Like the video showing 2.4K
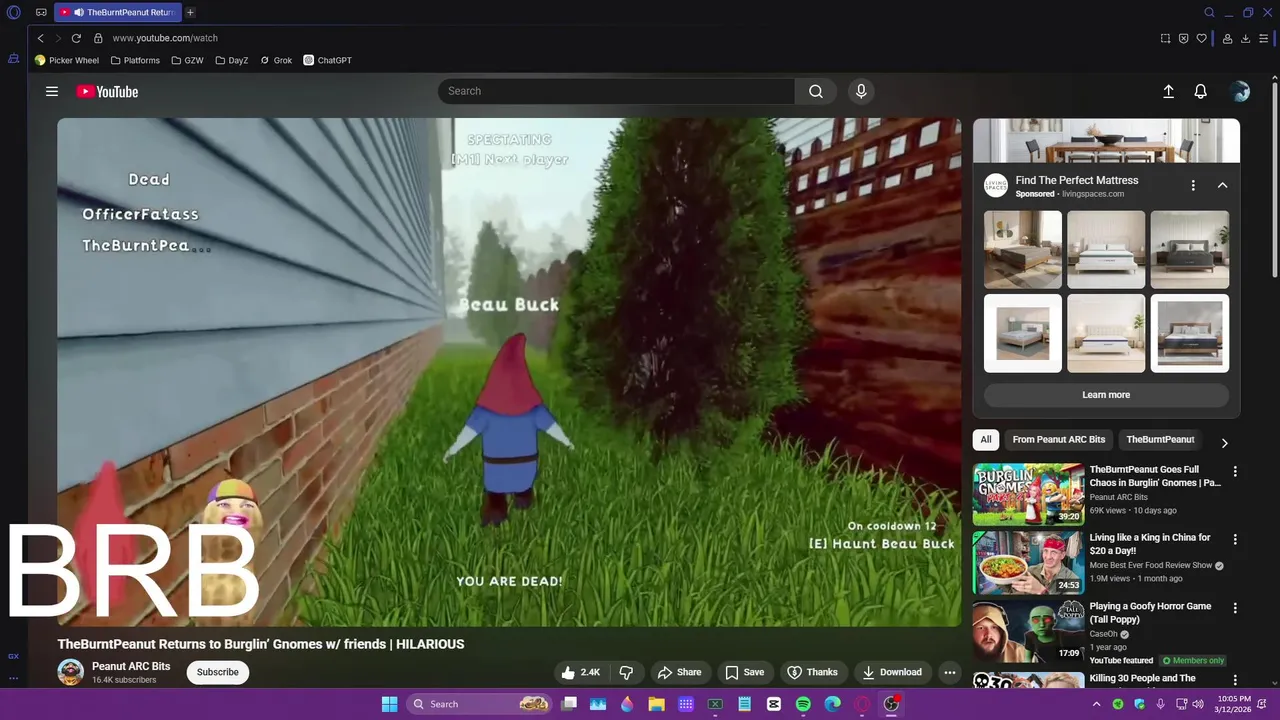The width and height of the screenshot is (1280, 720). (x=580, y=672)
